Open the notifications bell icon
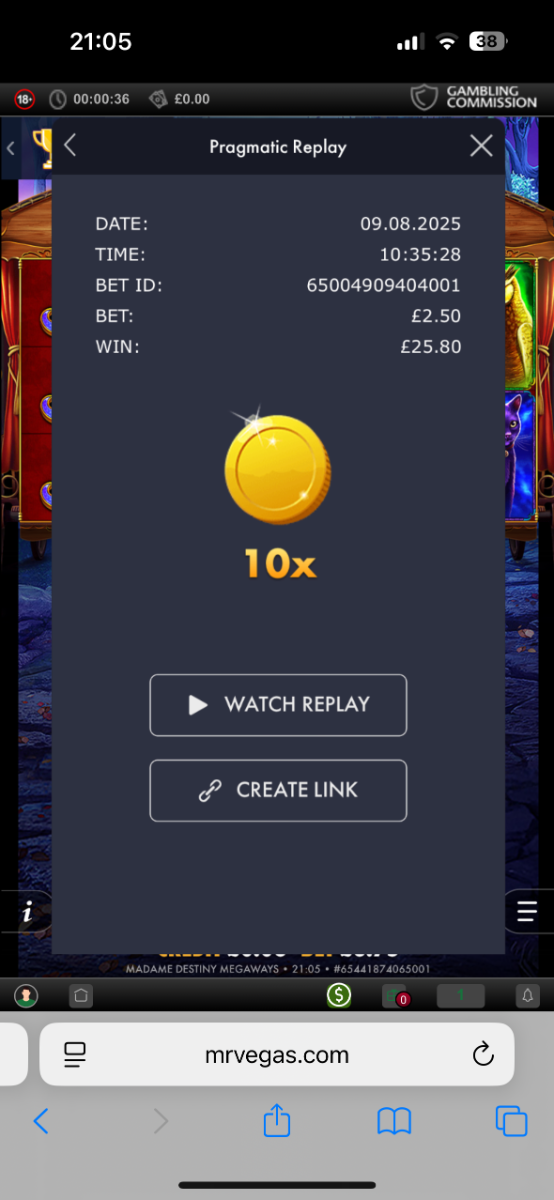 (527, 995)
